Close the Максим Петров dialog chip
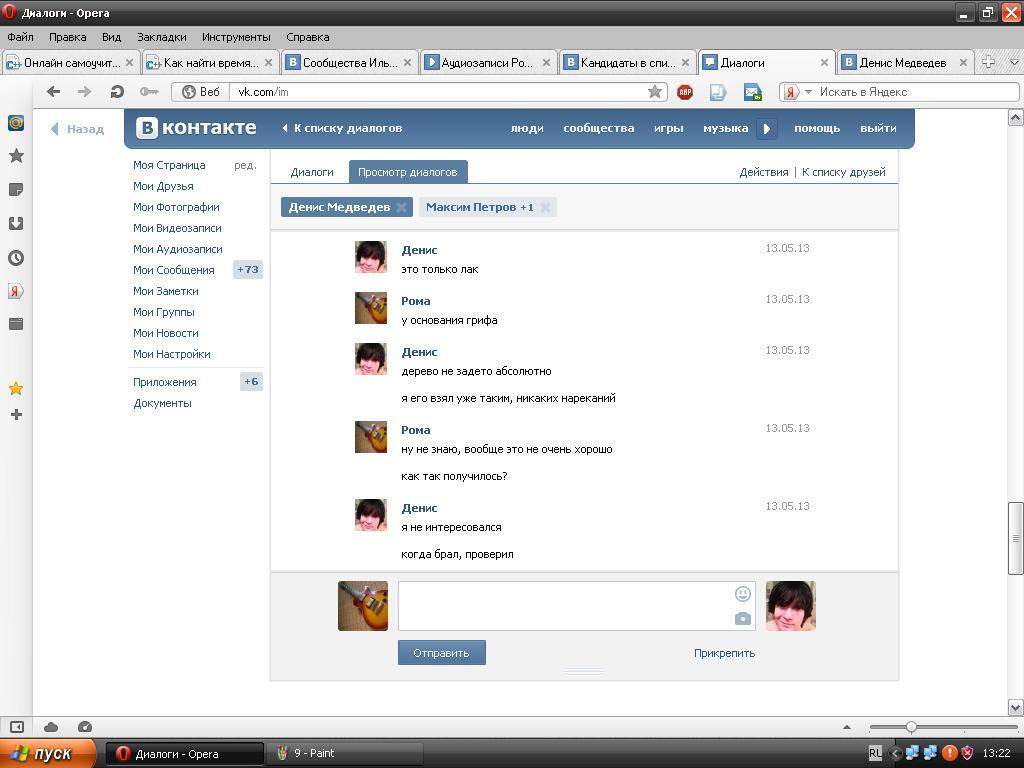Image resolution: width=1024 pixels, height=768 pixels. click(x=545, y=208)
